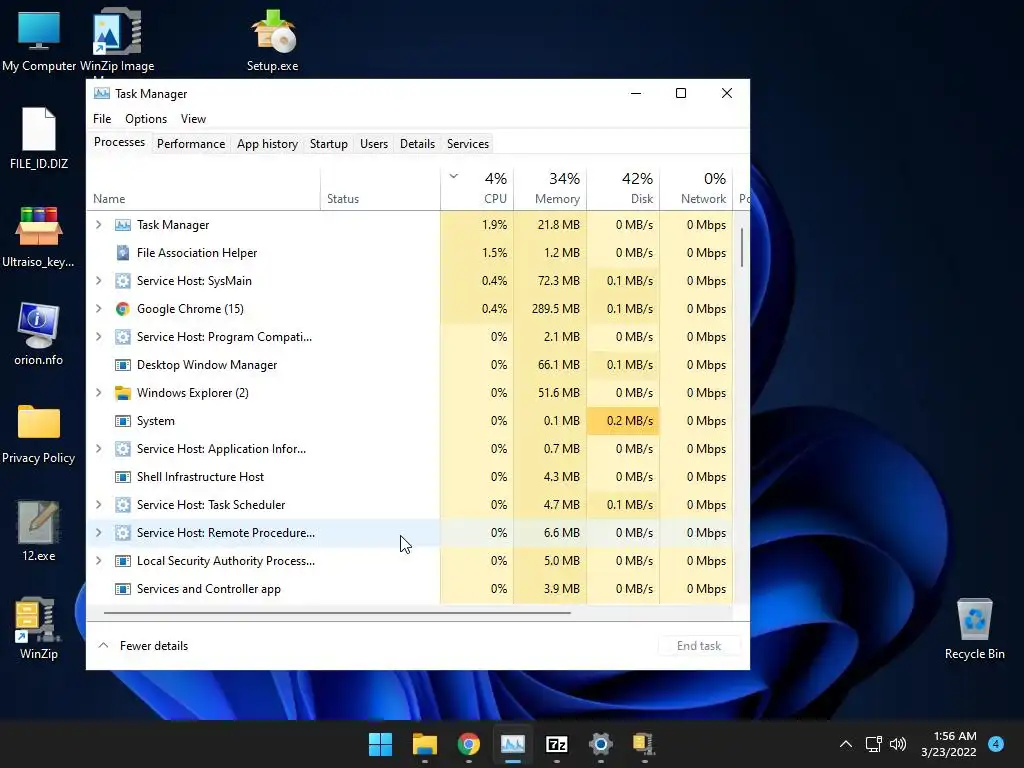
Task: Open the clock showing 1:56 AM
Action: point(948,744)
